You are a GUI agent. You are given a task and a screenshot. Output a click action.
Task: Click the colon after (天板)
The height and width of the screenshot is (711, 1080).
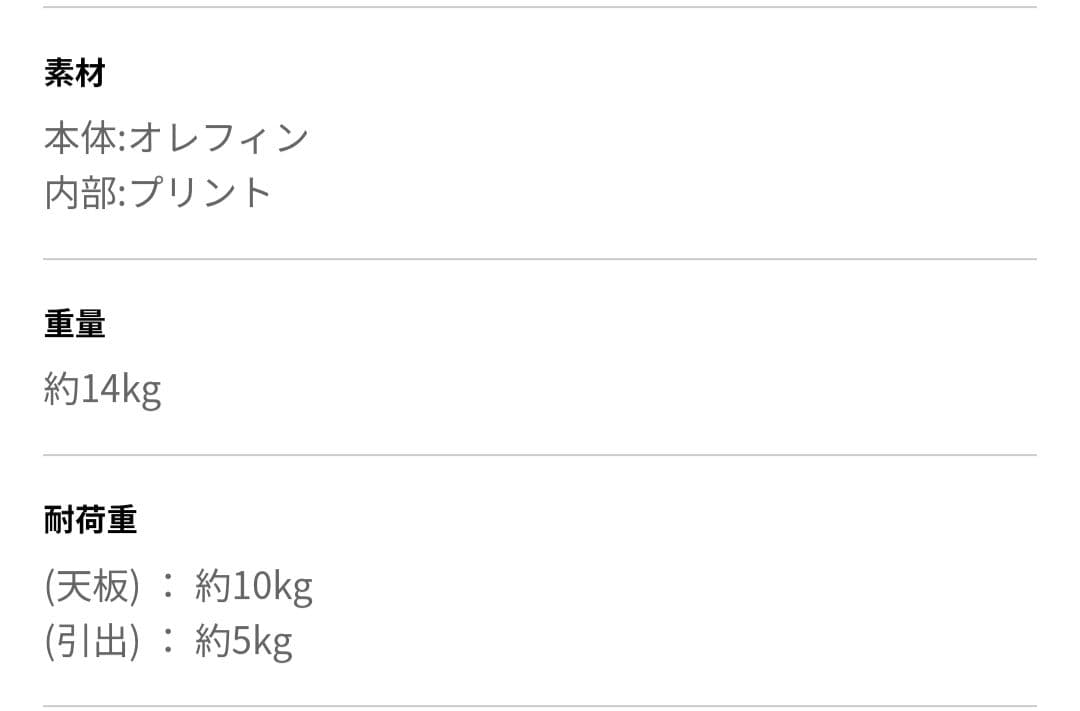click(167, 586)
